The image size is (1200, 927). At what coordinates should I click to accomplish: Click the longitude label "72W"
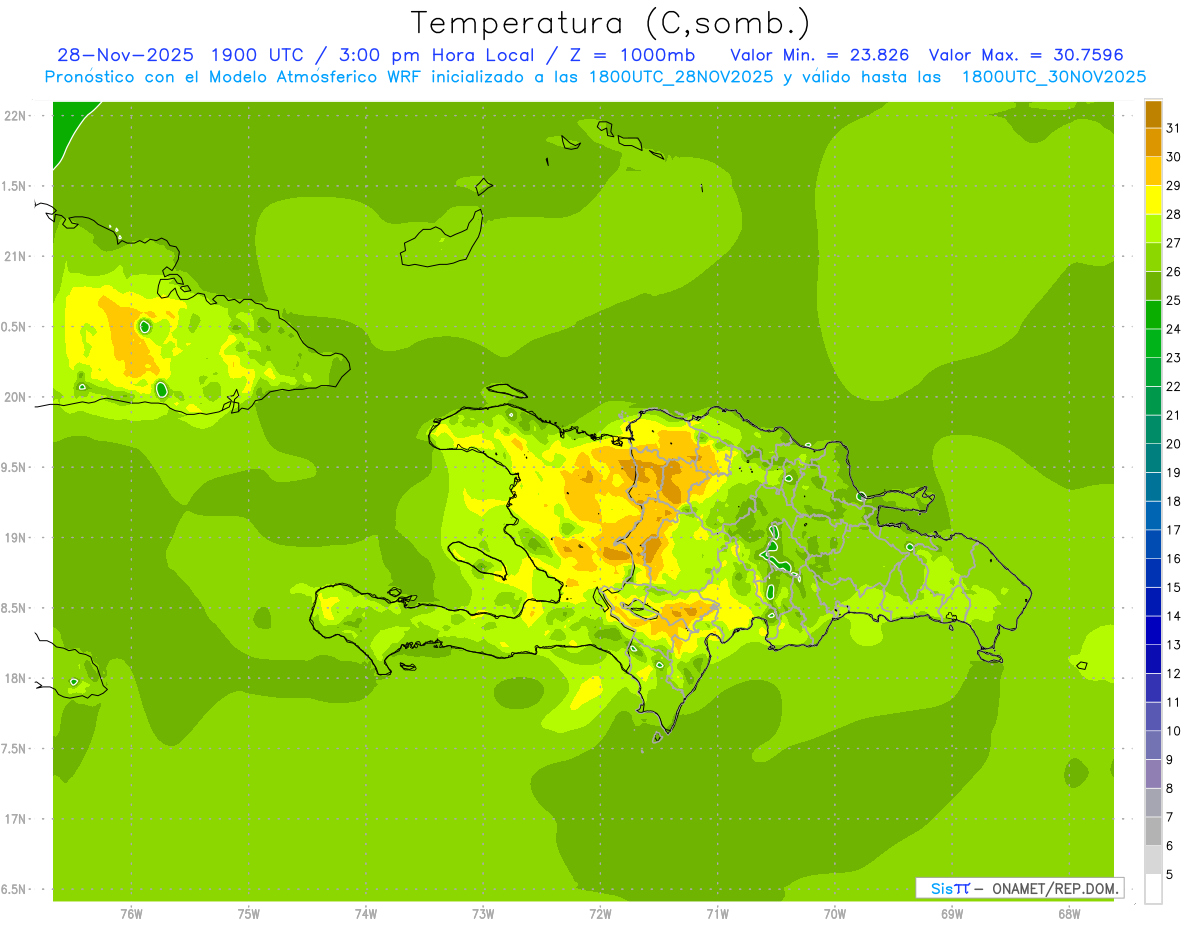coord(600,914)
